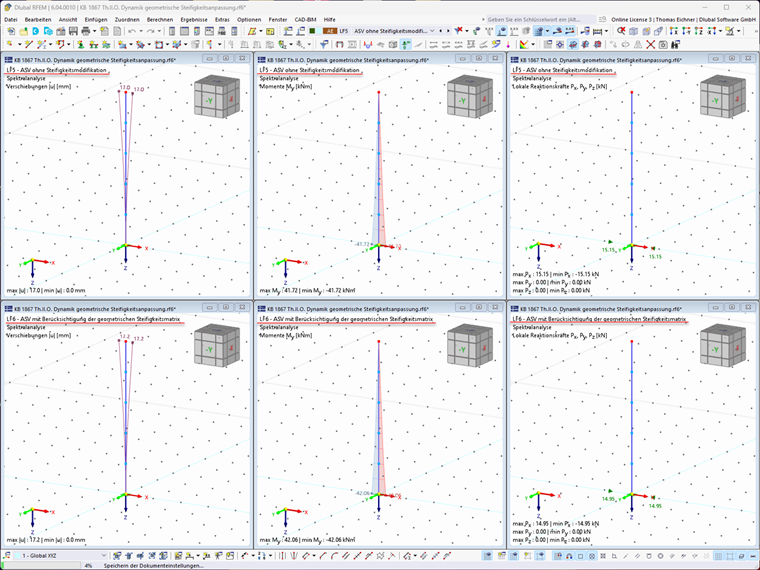760x570 pixels.
Task: Expand the print icon dropdown arrow
Action: tap(94, 31)
